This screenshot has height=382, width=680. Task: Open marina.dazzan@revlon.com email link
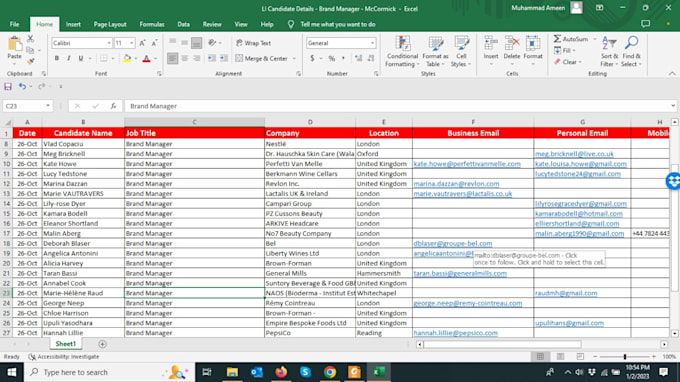456,184
